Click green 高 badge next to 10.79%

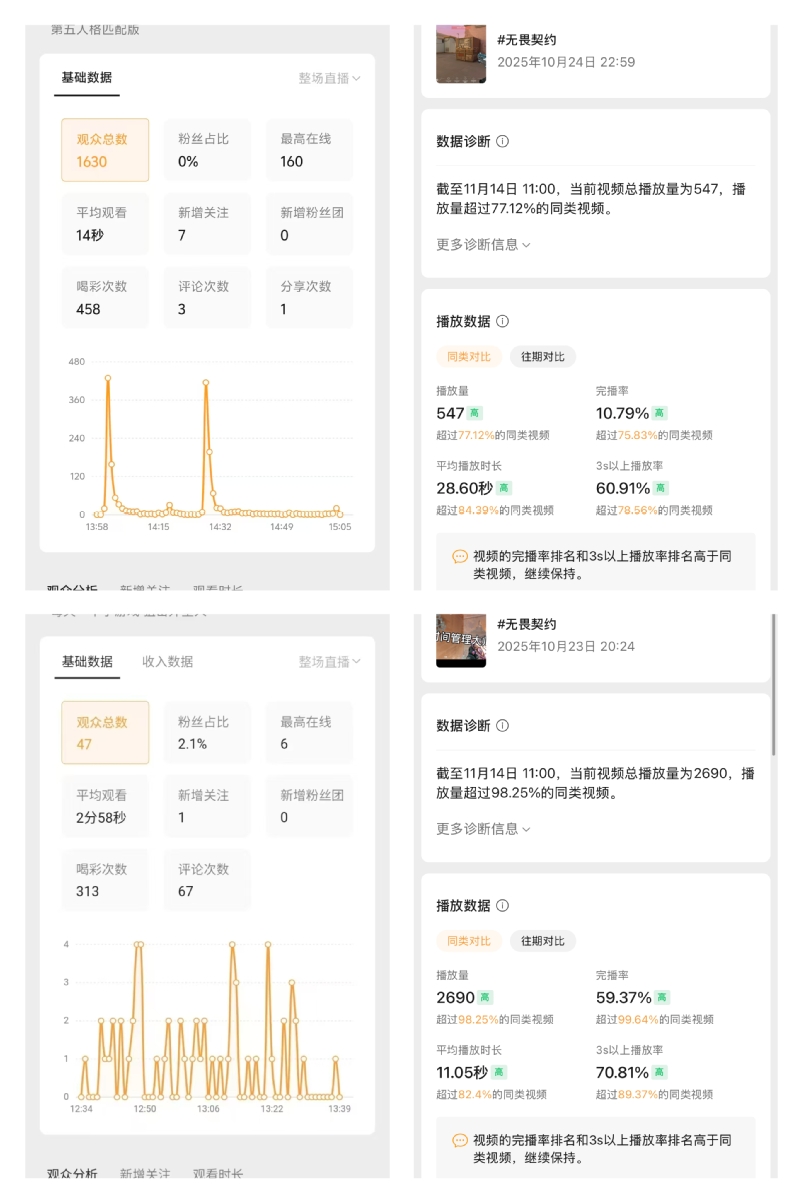point(660,413)
